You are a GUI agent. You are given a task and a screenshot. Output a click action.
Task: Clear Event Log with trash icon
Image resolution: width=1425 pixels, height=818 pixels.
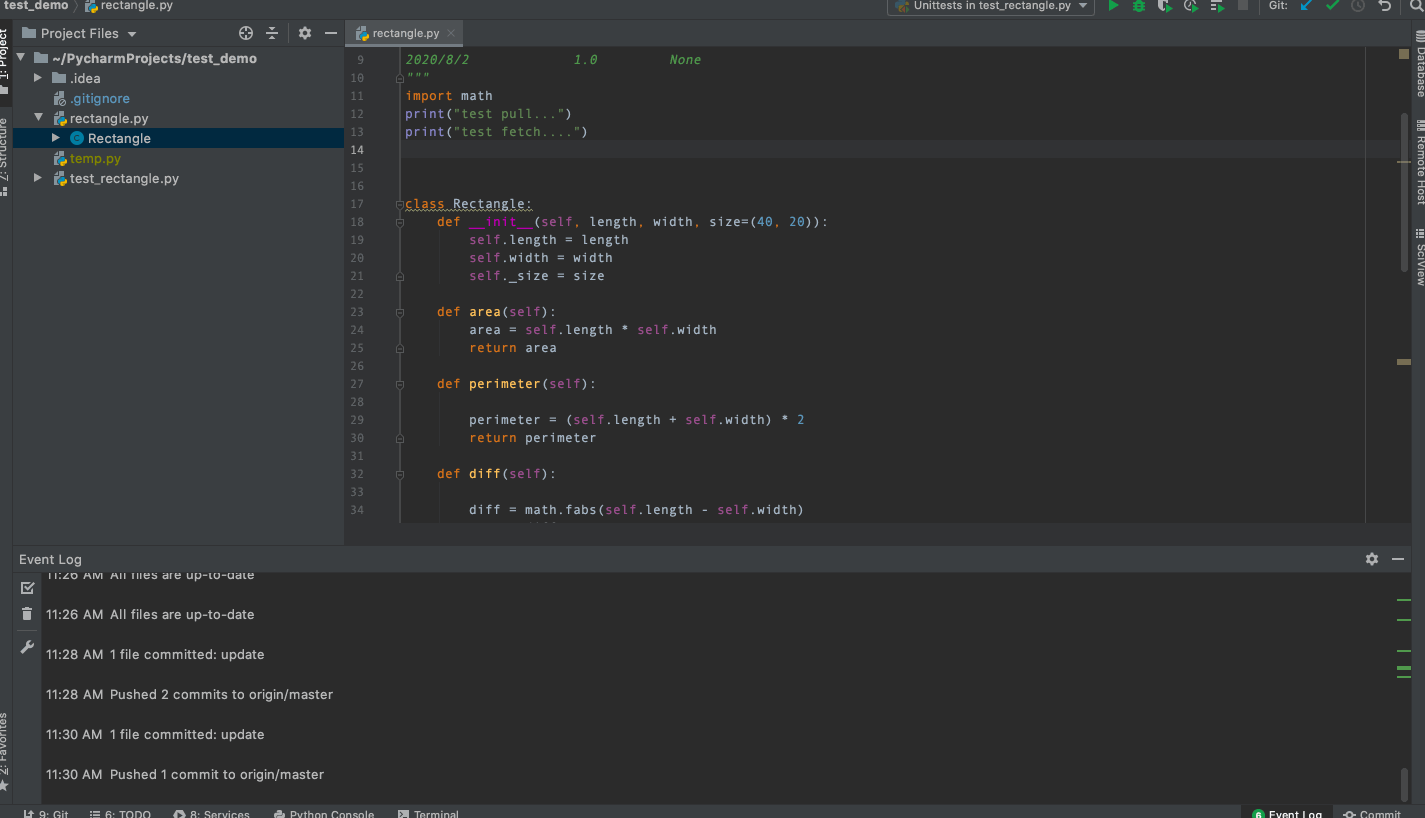[x=27, y=614]
